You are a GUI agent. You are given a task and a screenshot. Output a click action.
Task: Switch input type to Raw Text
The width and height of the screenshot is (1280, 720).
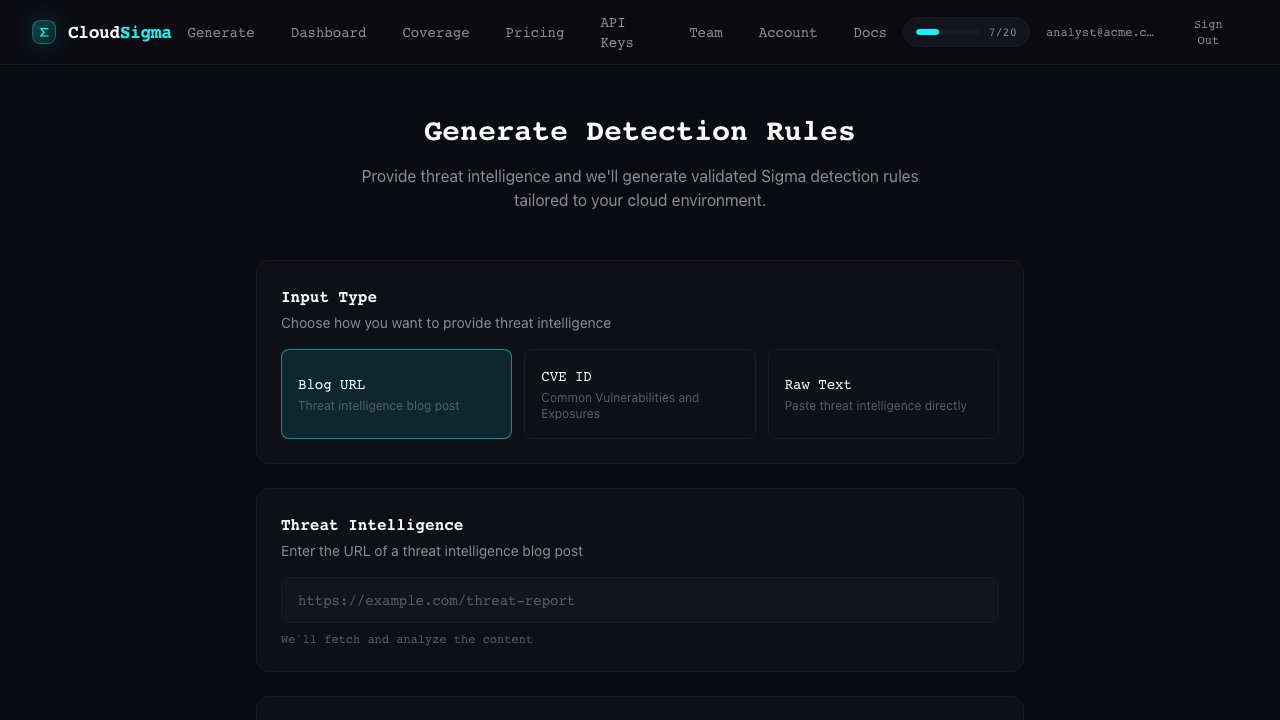(x=883, y=394)
